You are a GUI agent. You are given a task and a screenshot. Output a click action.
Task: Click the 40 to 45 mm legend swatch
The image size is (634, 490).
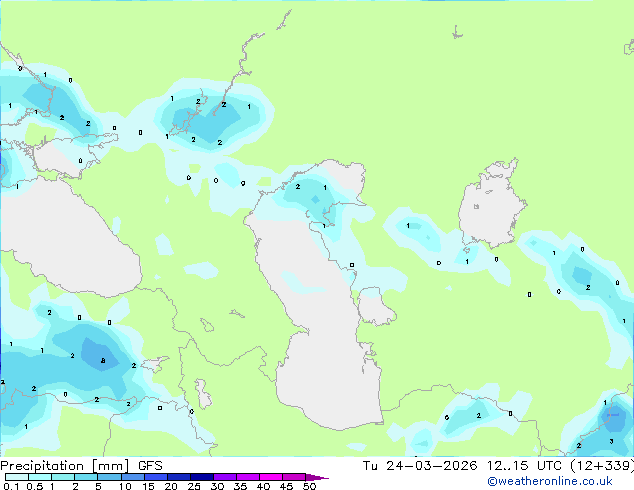(x=270, y=477)
